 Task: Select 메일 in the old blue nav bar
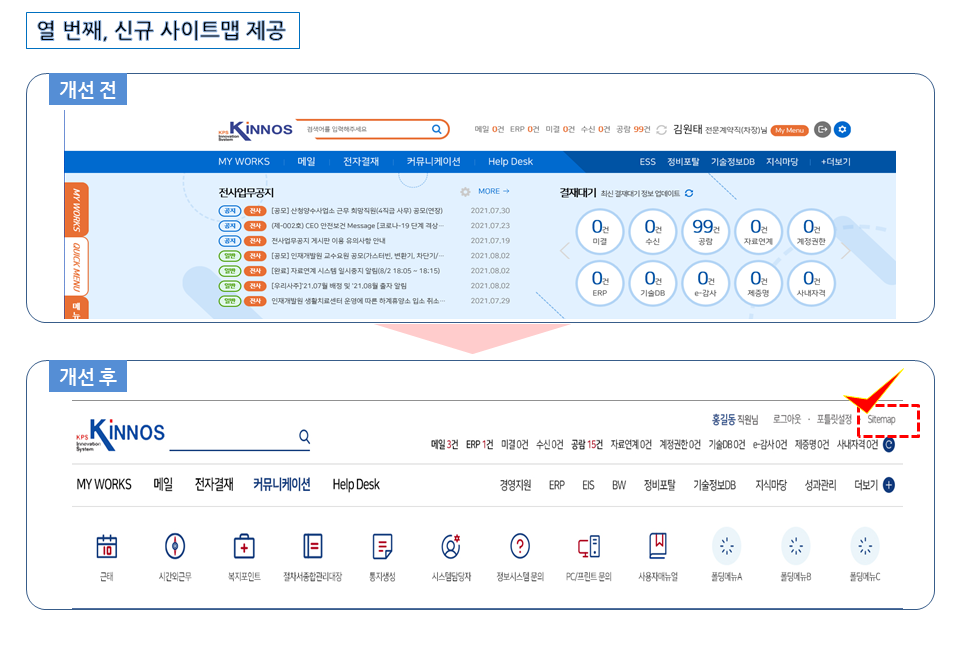click(x=306, y=162)
